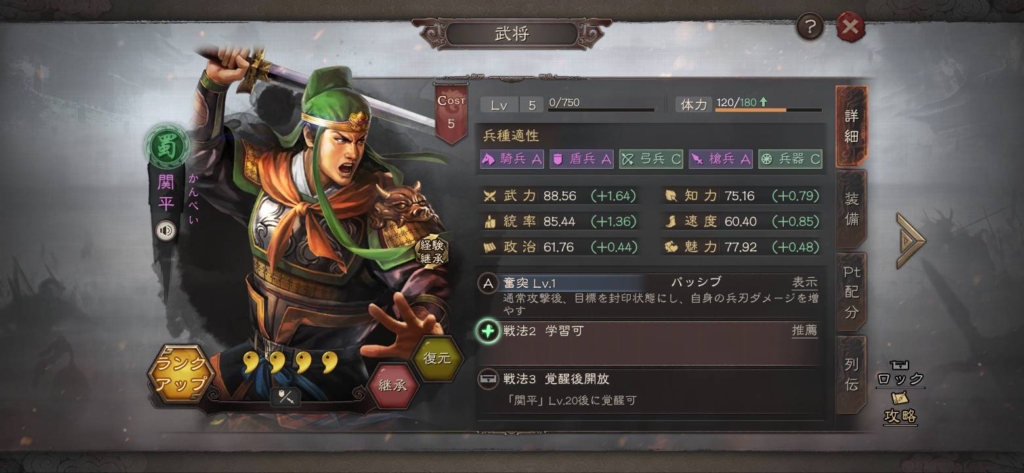
Task: Open help with the question mark icon
Action: tap(810, 27)
